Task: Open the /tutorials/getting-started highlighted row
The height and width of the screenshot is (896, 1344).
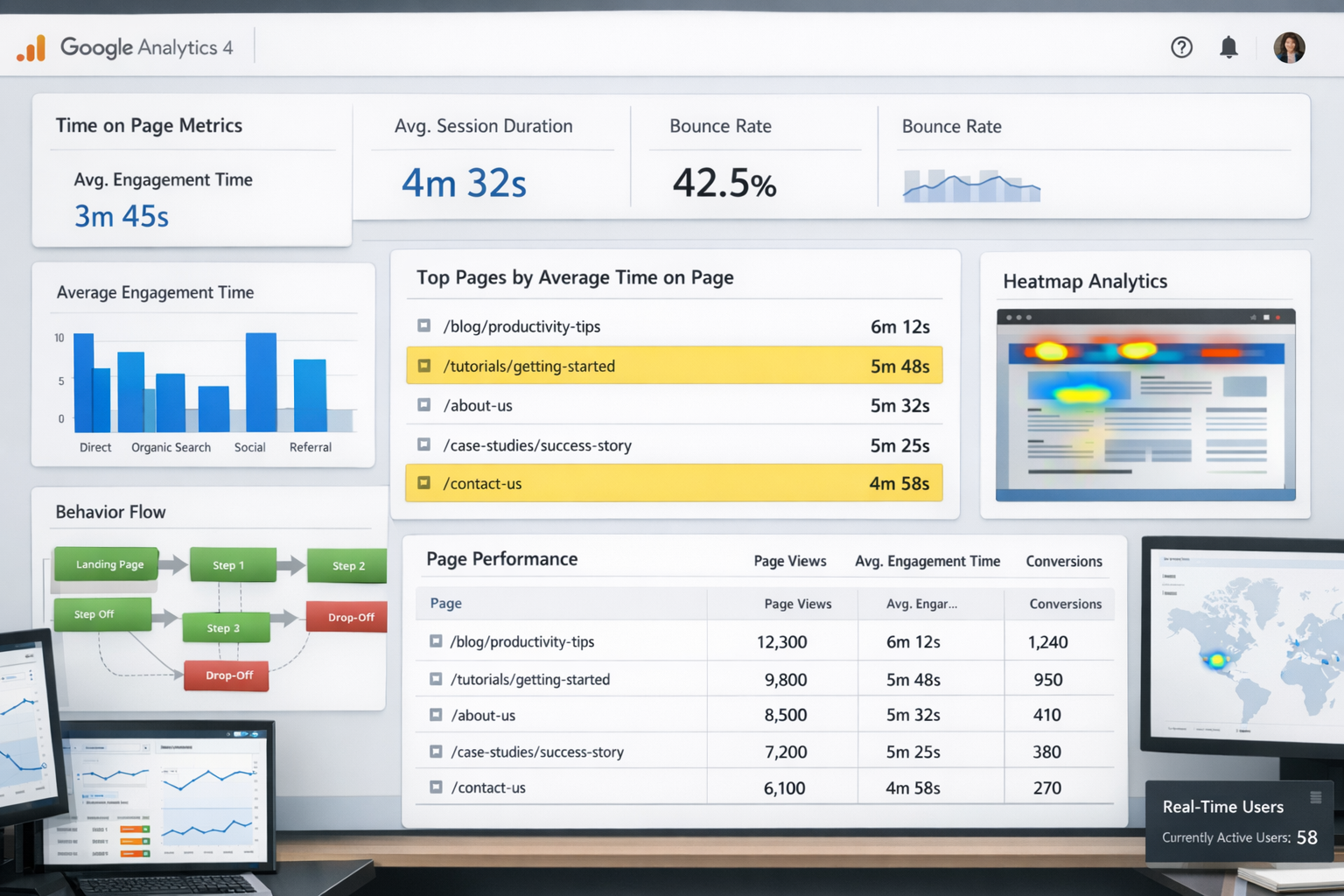Action: [x=674, y=365]
